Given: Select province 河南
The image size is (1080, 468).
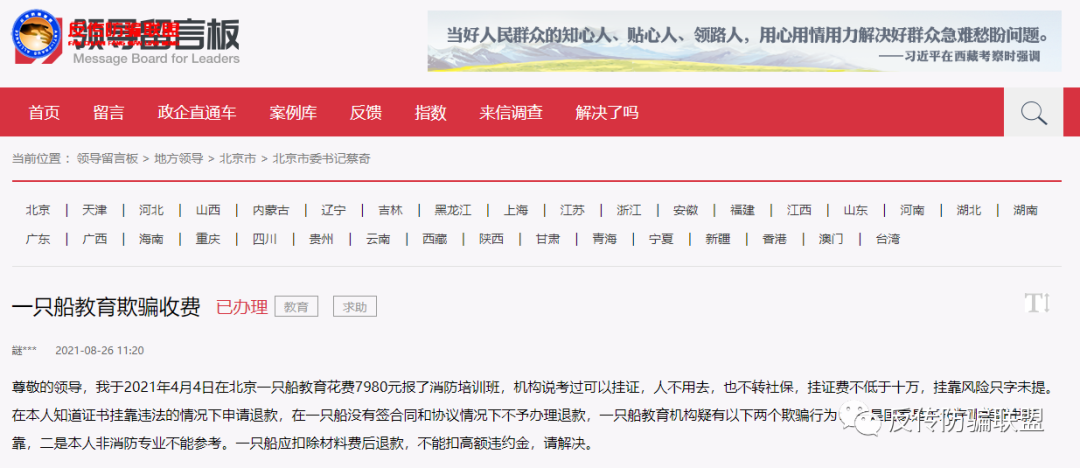Looking at the screenshot, I should pyautogui.click(x=913, y=210).
